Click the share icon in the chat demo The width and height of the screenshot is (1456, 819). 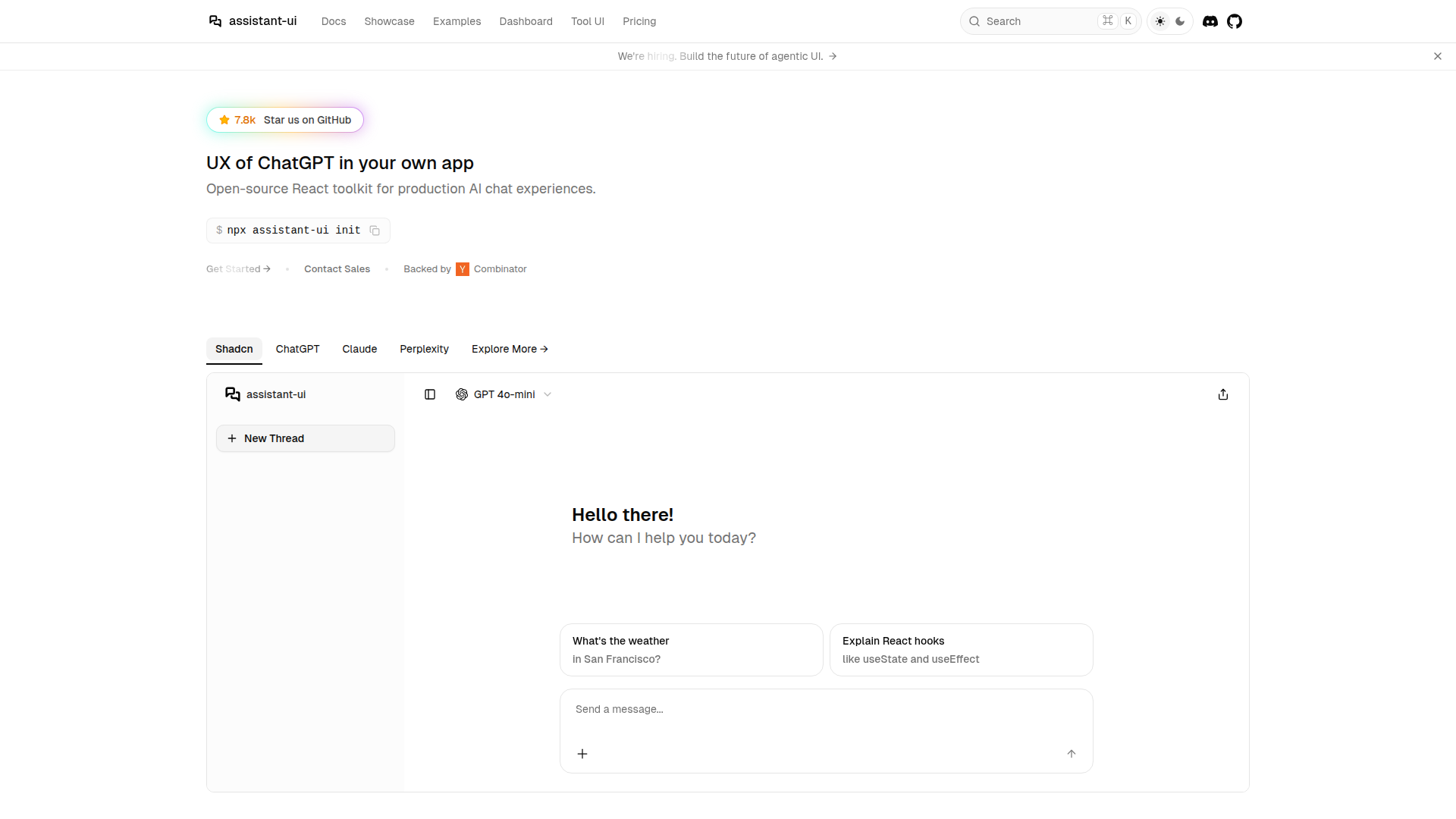tap(1222, 394)
